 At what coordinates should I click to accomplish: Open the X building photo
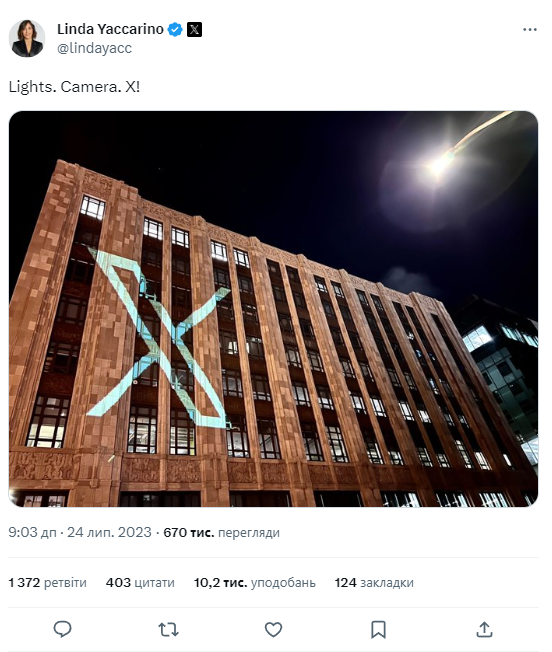[273, 309]
